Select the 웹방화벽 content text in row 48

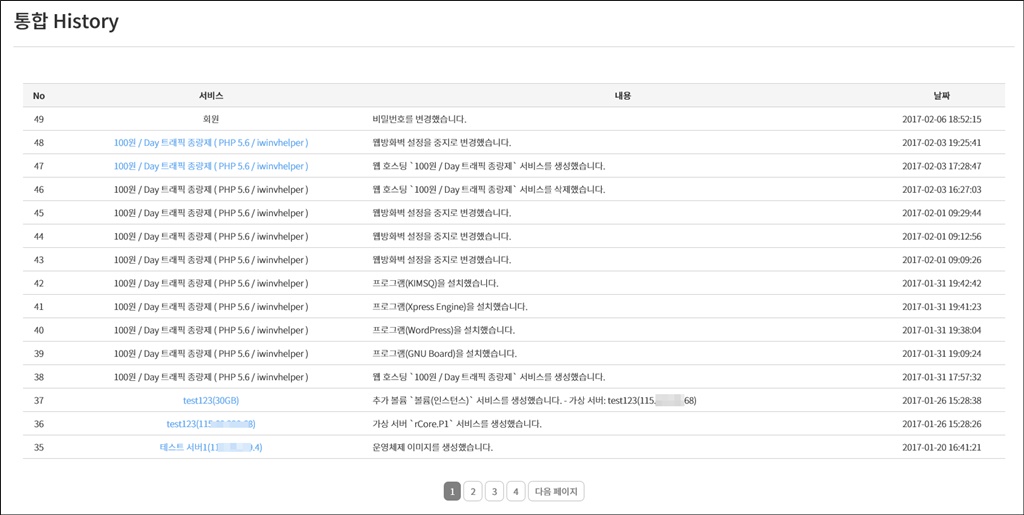pyautogui.click(x=441, y=142)
